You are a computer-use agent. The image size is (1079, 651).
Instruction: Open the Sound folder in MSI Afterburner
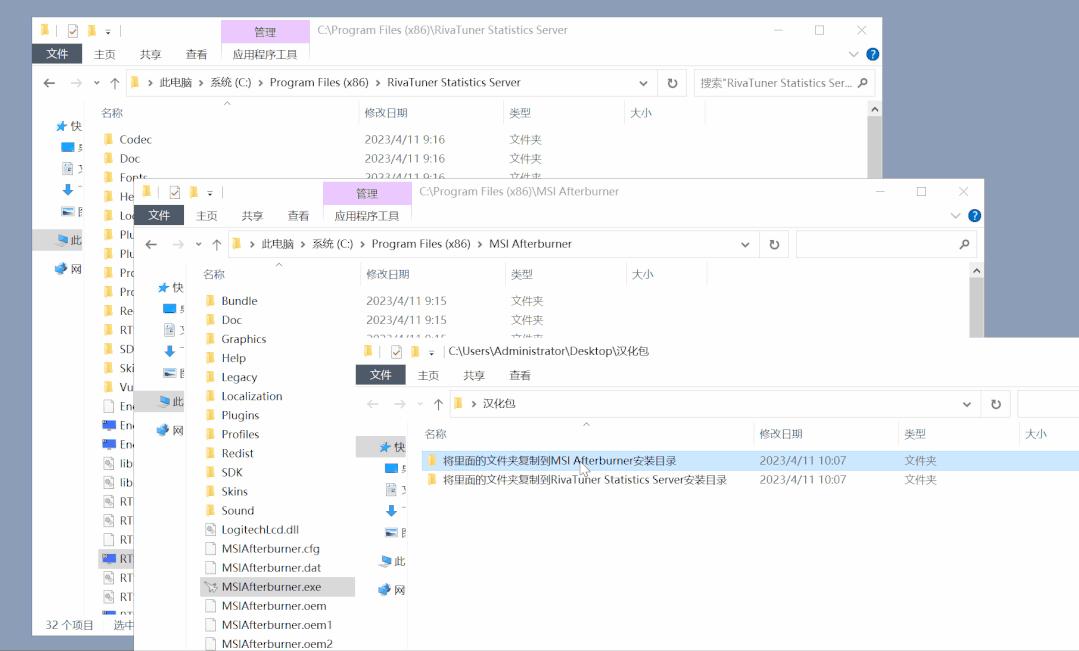238,510
